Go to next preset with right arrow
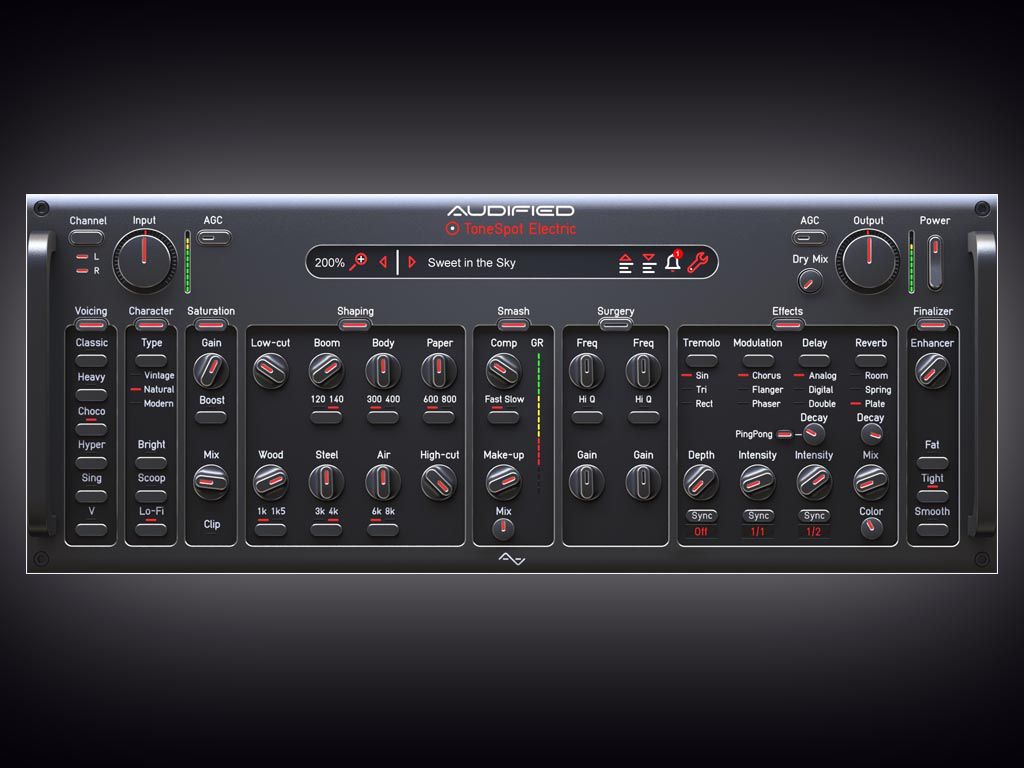The width and height of the screenshot is (1024, 768). click(411, 262)
